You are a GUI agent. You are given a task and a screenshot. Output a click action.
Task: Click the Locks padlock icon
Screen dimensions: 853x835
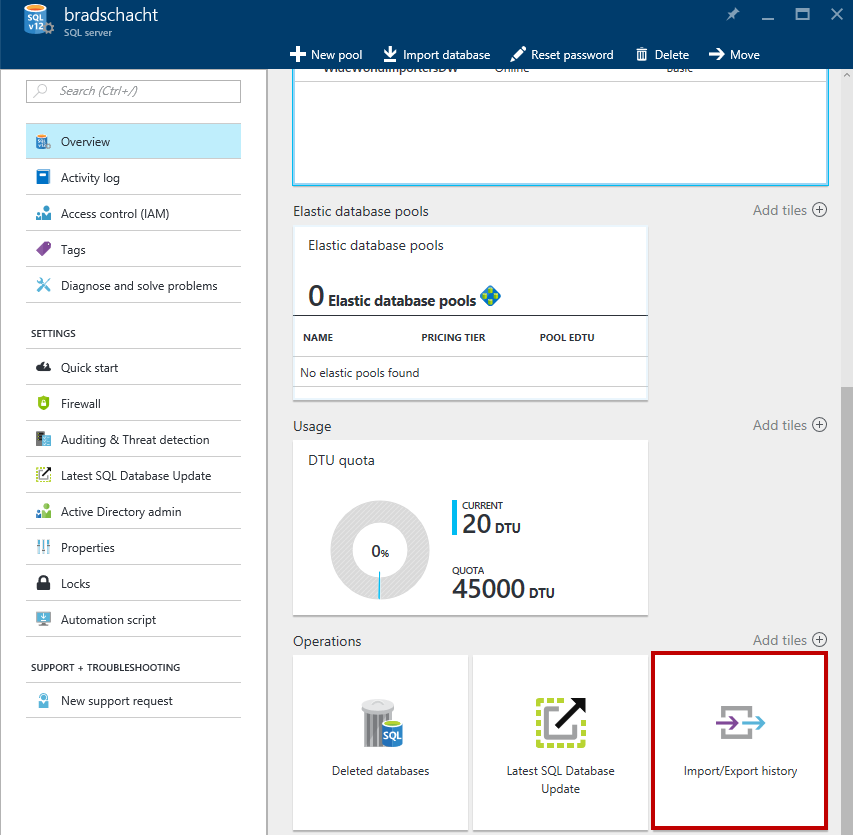[43, 583]
